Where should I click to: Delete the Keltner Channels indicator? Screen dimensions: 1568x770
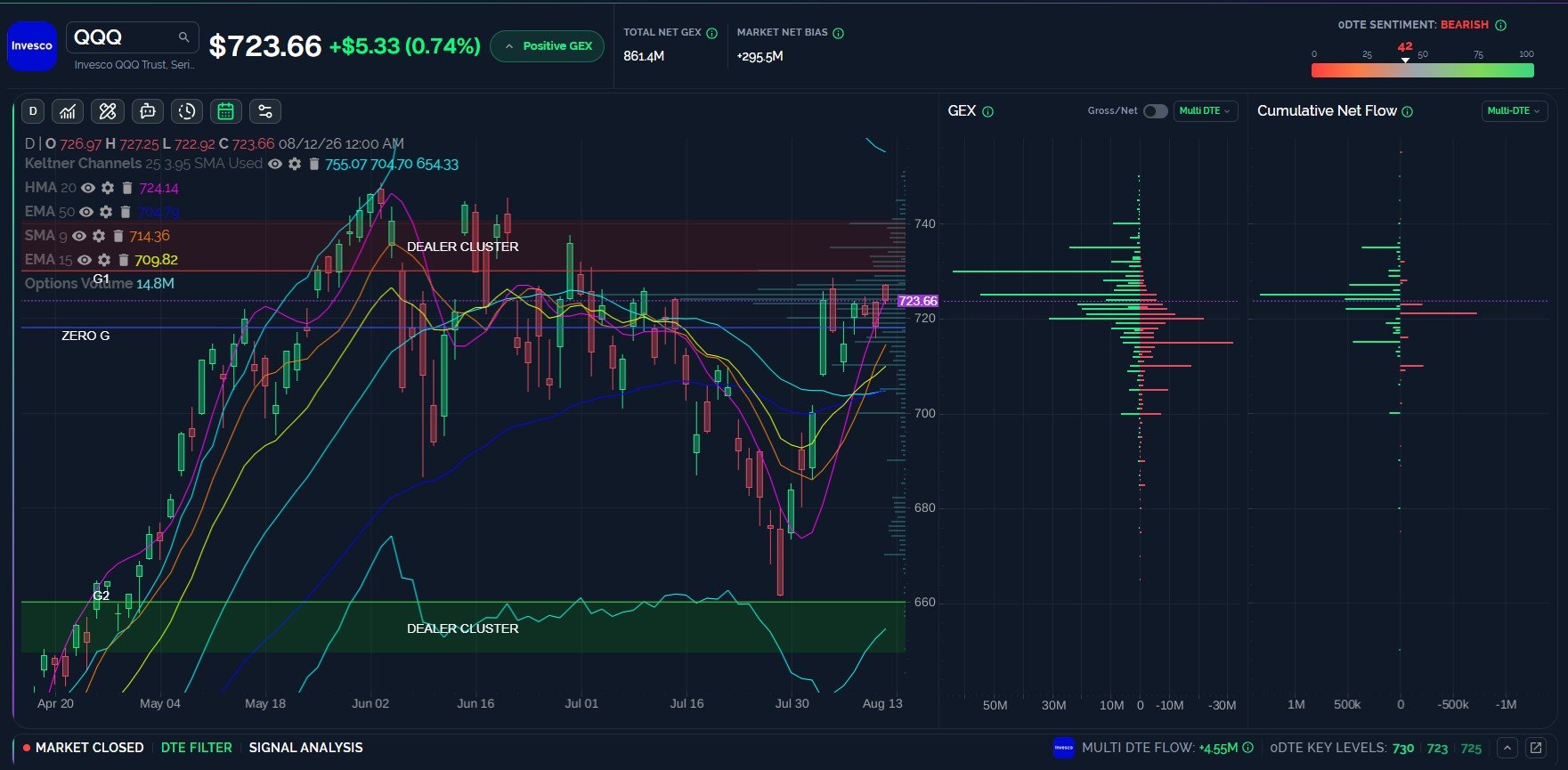click(314, 164)
